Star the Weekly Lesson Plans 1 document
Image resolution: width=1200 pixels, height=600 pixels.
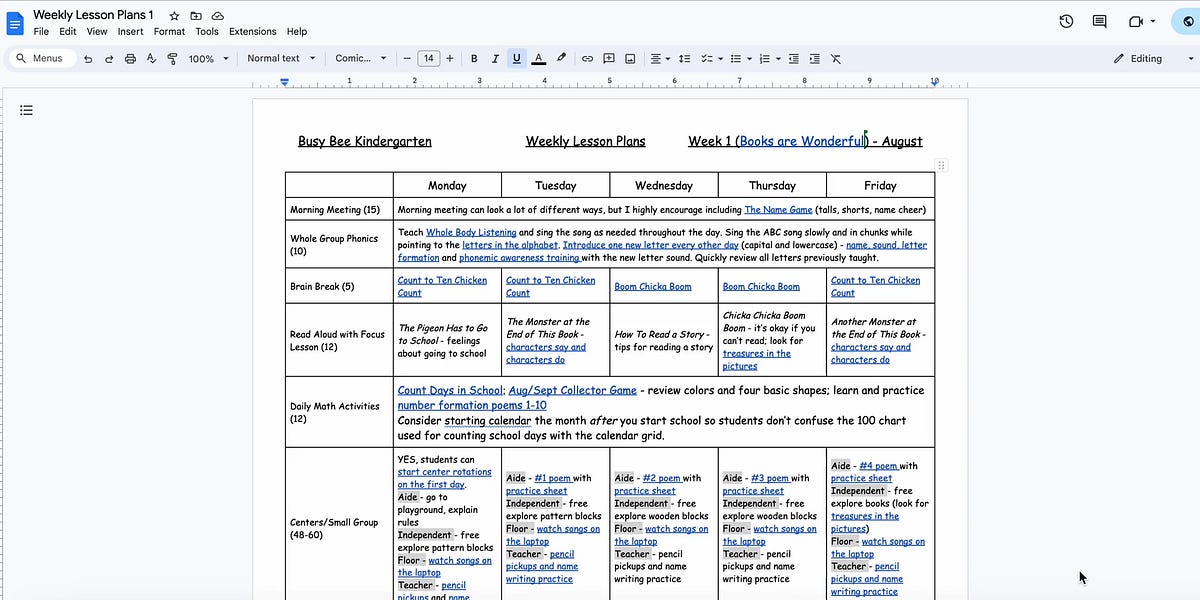(x=172, y=15)
